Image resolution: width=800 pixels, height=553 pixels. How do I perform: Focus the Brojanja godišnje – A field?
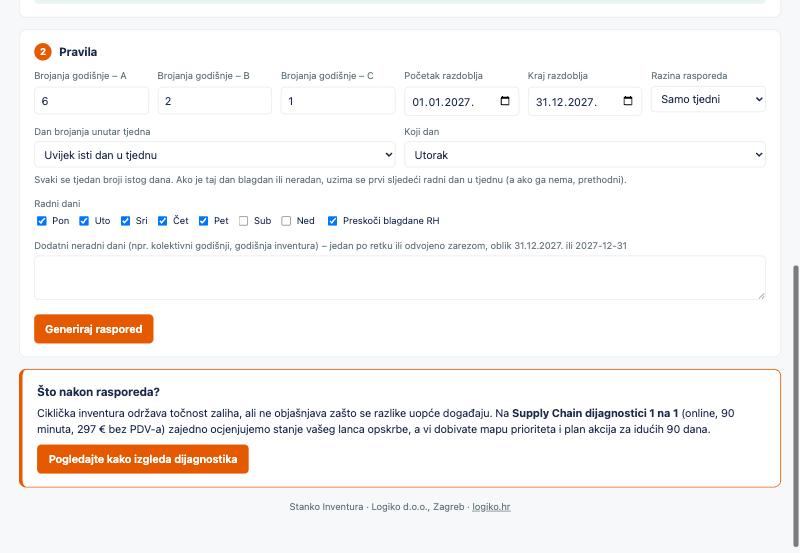[x=91, y=100]
